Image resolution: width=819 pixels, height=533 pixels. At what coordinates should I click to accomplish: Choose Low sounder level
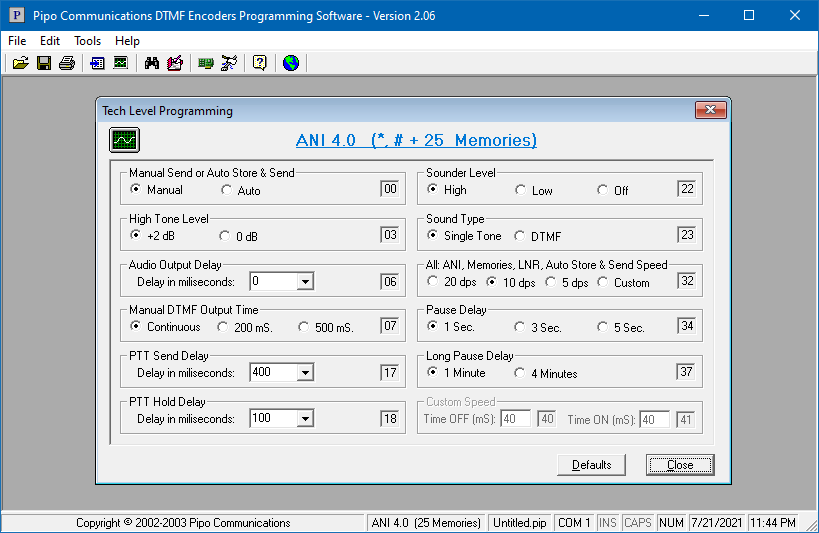click(x=521, y=190)
